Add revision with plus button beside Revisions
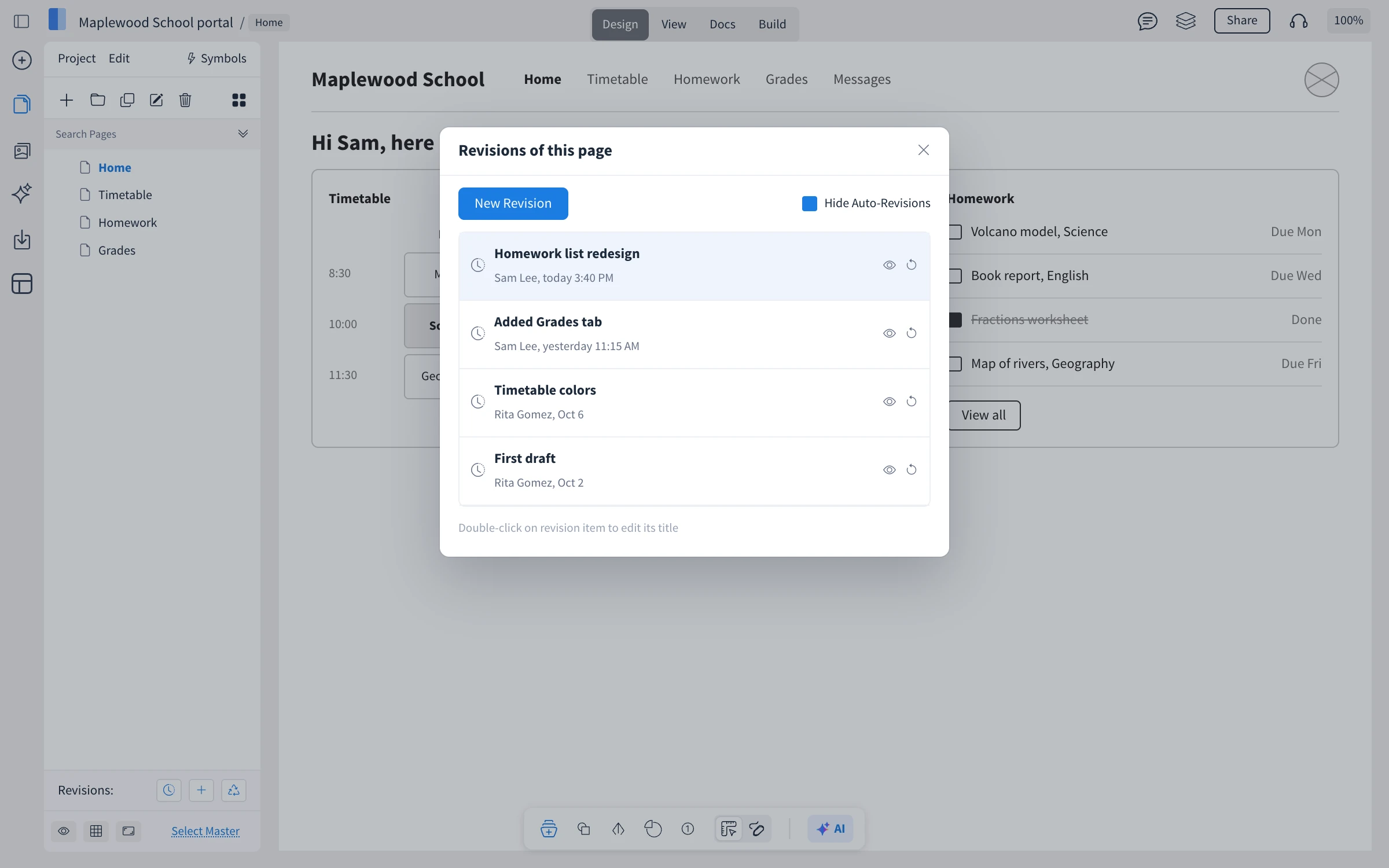Image resolution: width=1389 pixels, height=868 pixels. (201, 790)
